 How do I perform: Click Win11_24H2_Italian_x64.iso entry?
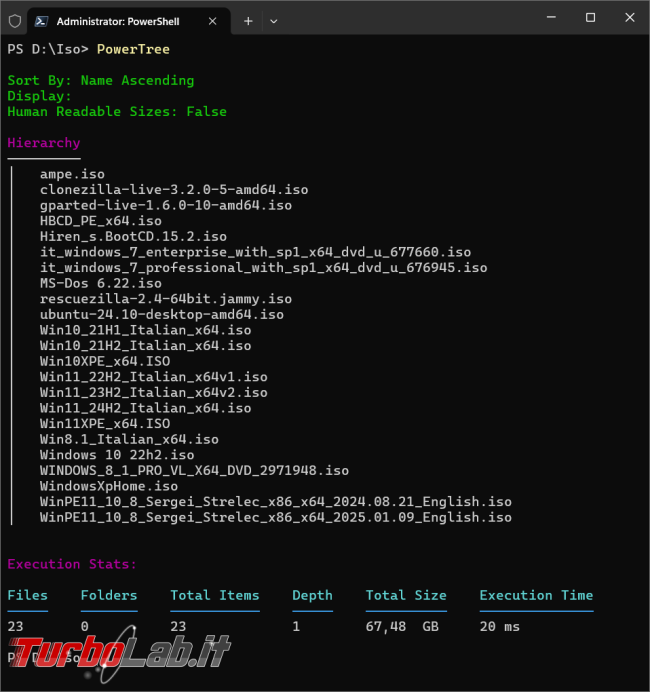(146, 408)
